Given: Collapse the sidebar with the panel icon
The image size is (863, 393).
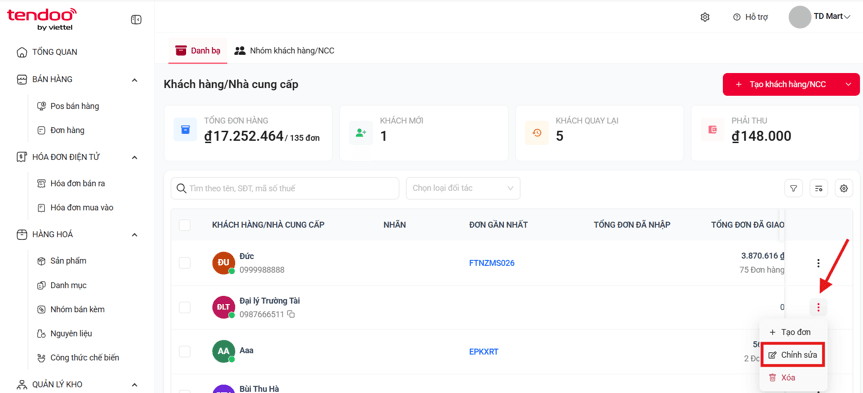Looking at the screenshot, I should point(136,20).
